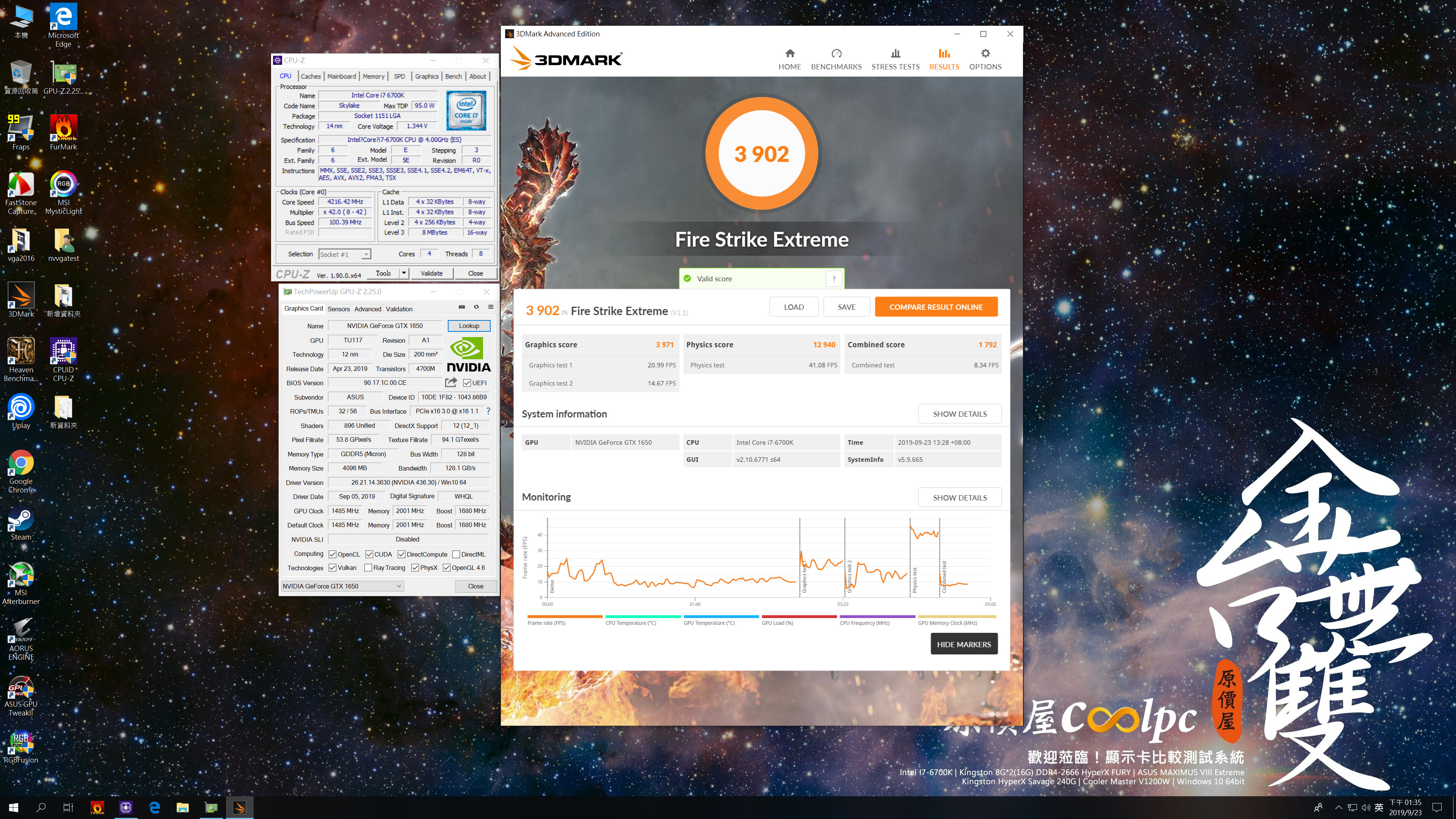Switch to CPU-Z Mainboard tab
Screen dimensions: 1456x819
click(x=341, y=76)
